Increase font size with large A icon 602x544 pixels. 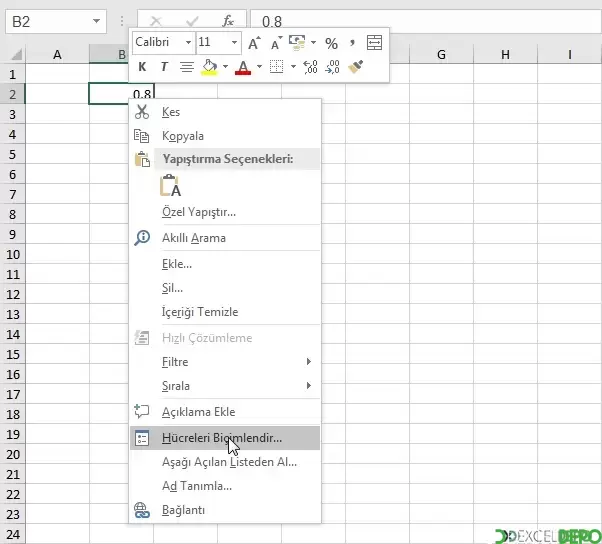pos(254,43)
